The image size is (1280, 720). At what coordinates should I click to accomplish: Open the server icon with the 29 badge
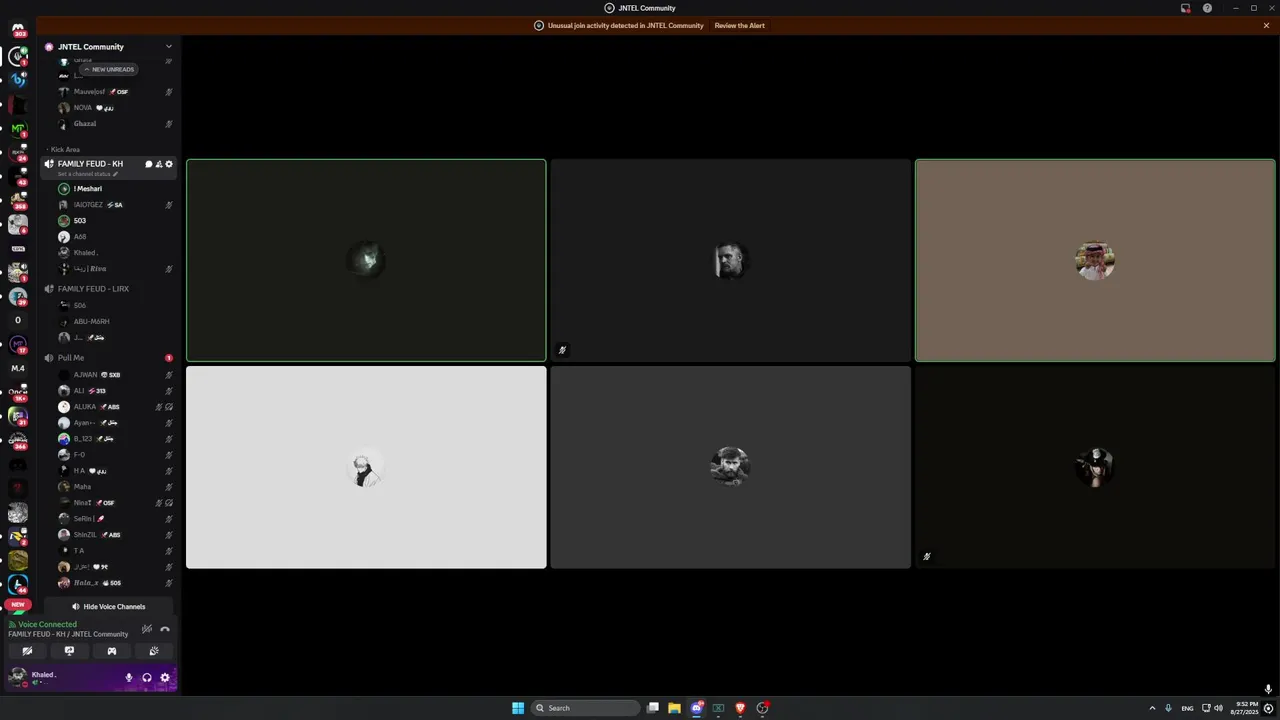(x=17, y=296)
